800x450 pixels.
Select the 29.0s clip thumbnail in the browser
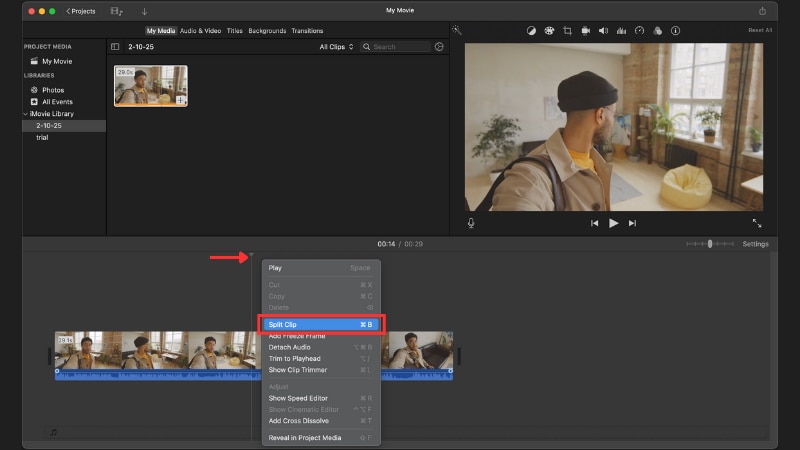(x=150, y=86)
